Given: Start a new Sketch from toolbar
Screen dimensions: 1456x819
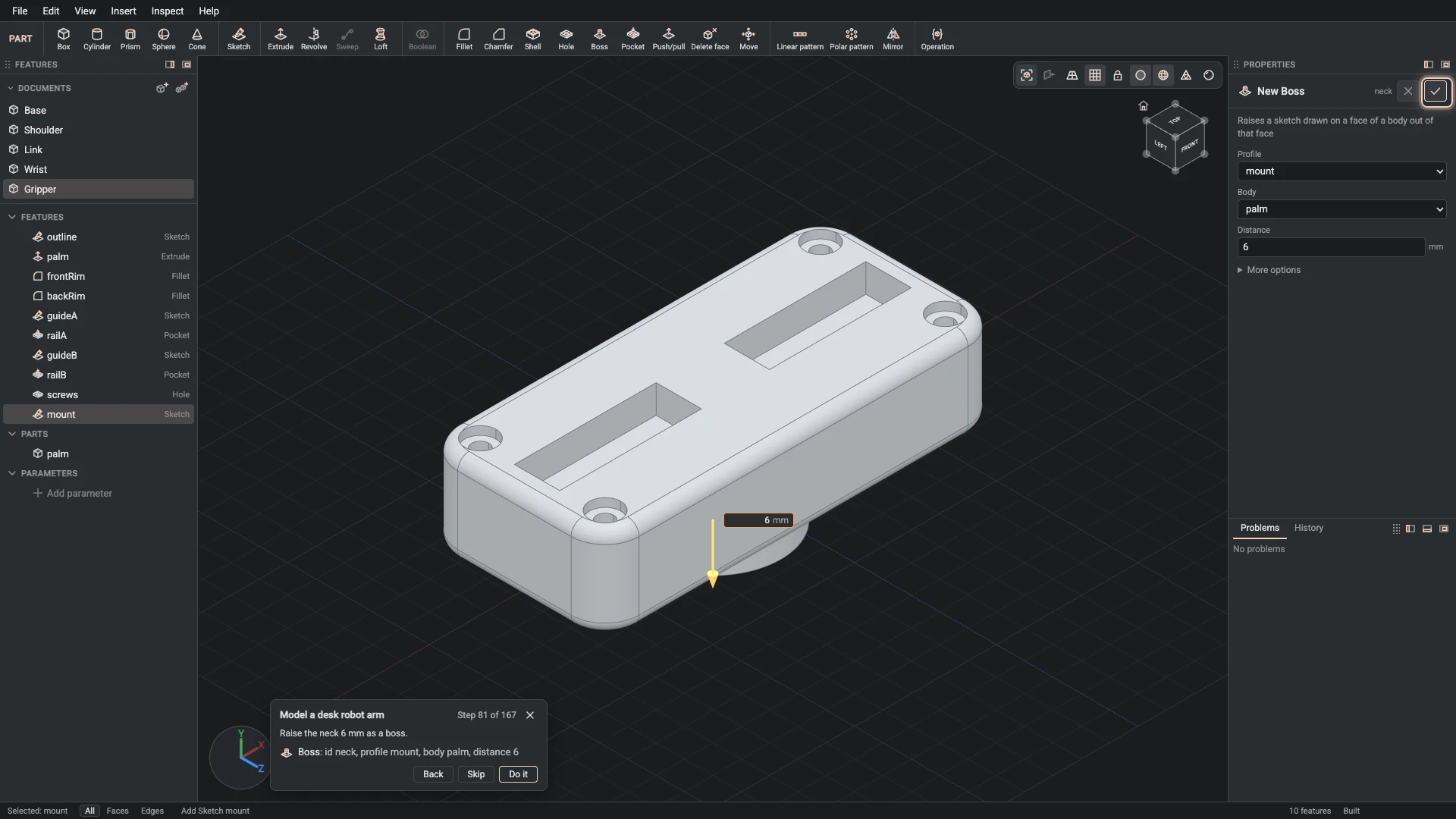Looking at the screenshot, I should click(x=239, y=39).
